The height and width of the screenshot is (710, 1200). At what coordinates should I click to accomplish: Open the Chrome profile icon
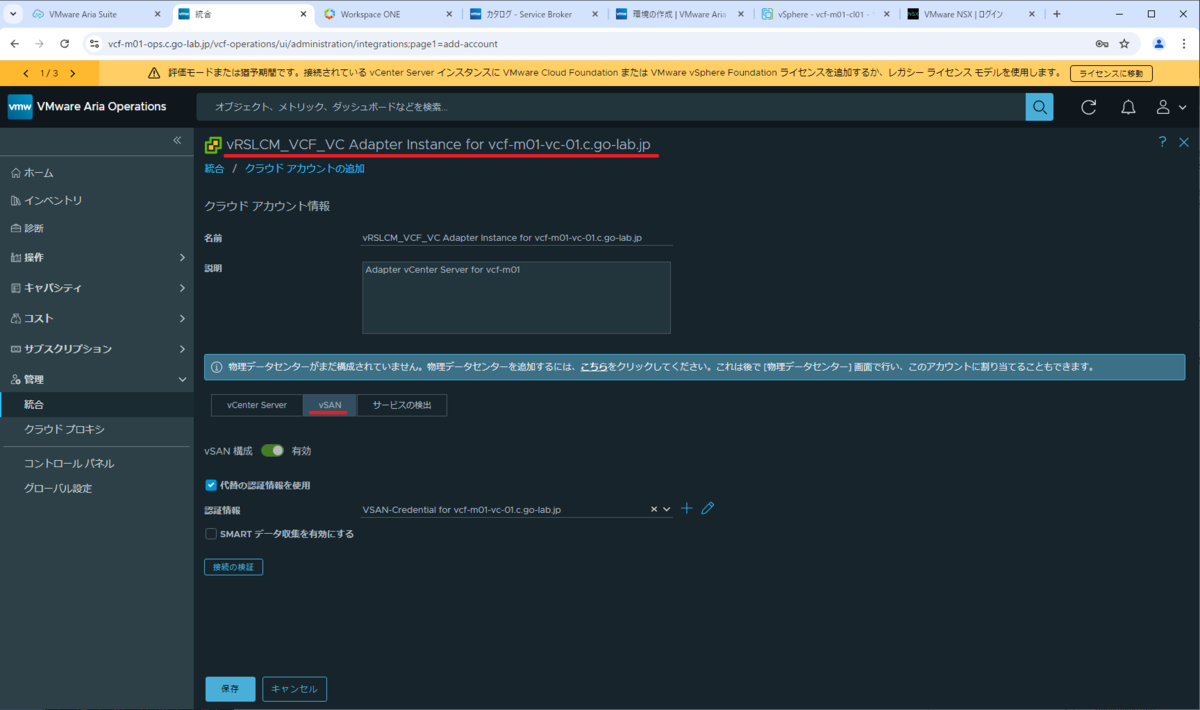[1159, 44]
